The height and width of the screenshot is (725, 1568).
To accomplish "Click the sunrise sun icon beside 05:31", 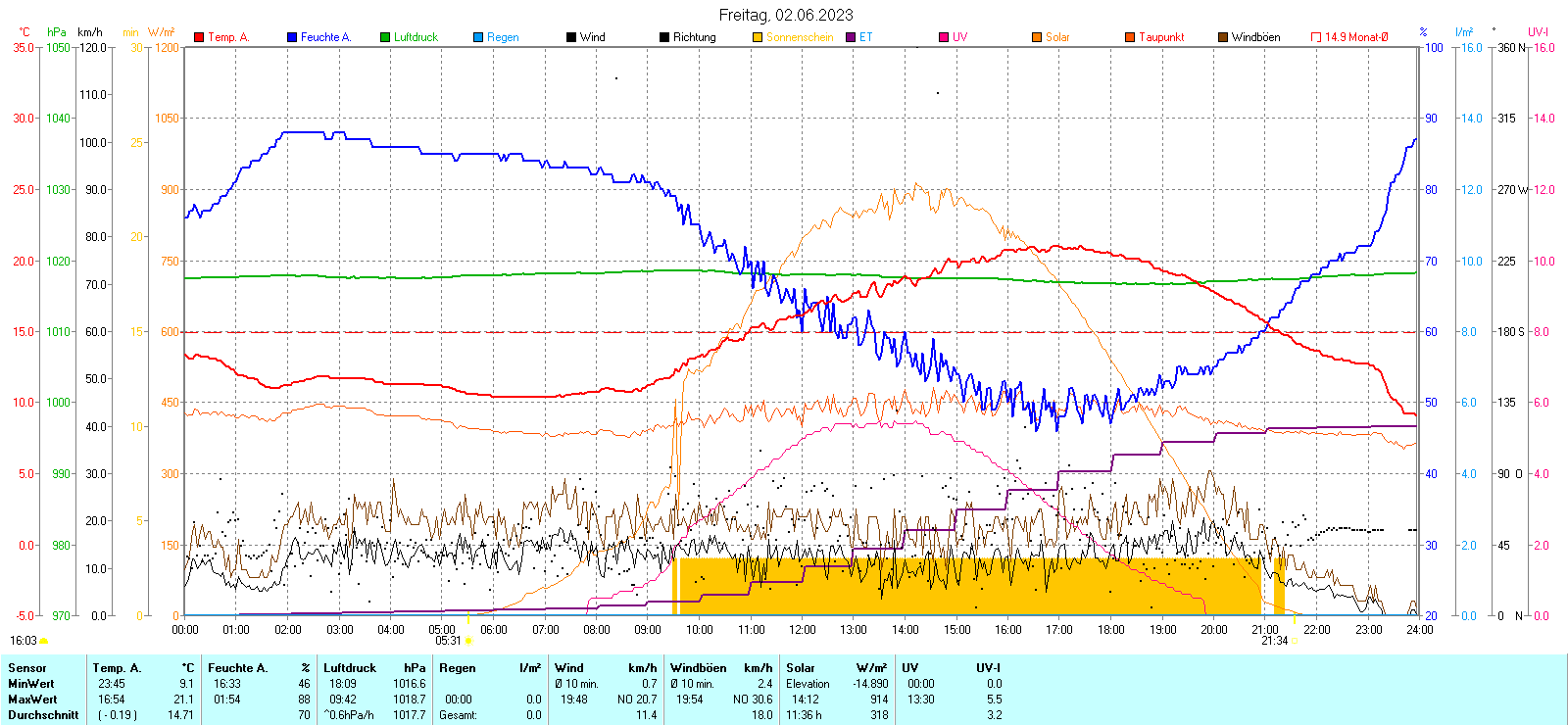I will [468, 641].
